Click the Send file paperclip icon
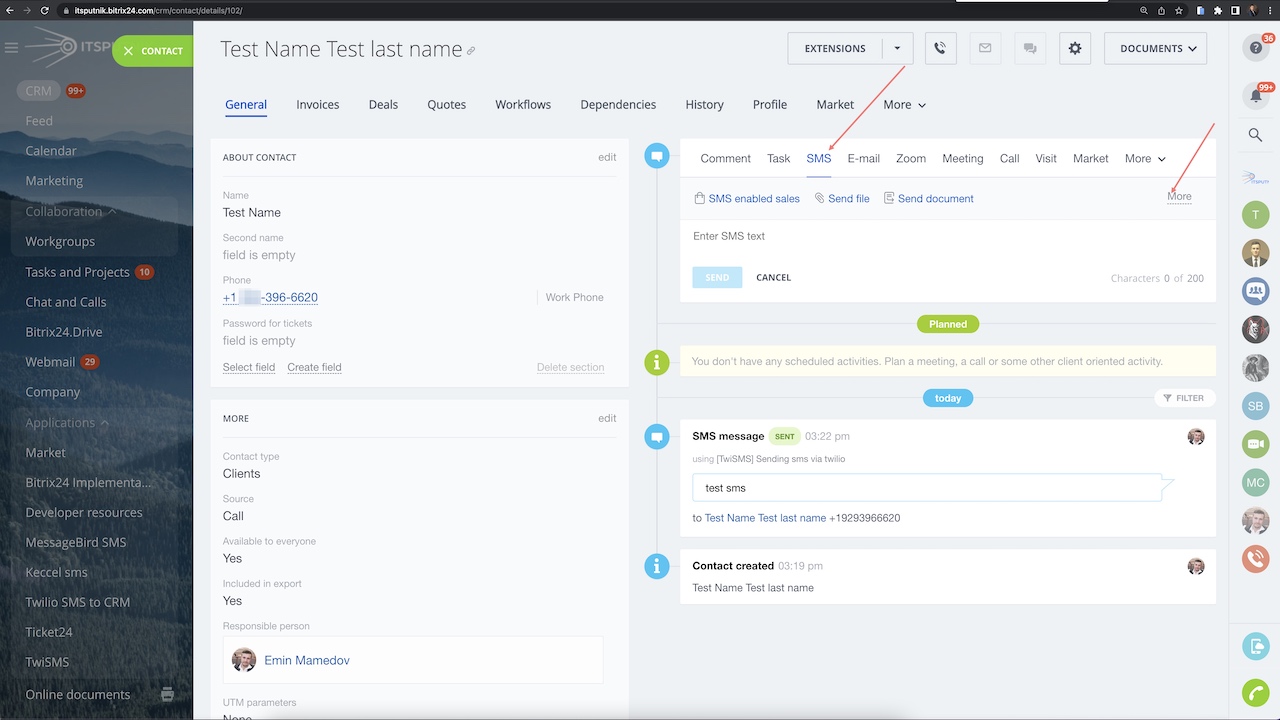Viewport: 1280px width, 720px height. point(820,199)
